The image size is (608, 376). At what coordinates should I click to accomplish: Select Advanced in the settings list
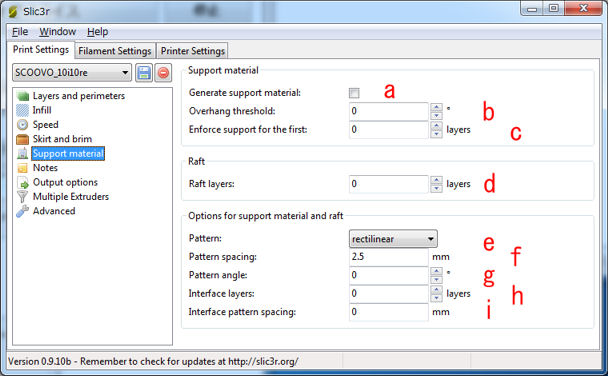tap(54, 211)
